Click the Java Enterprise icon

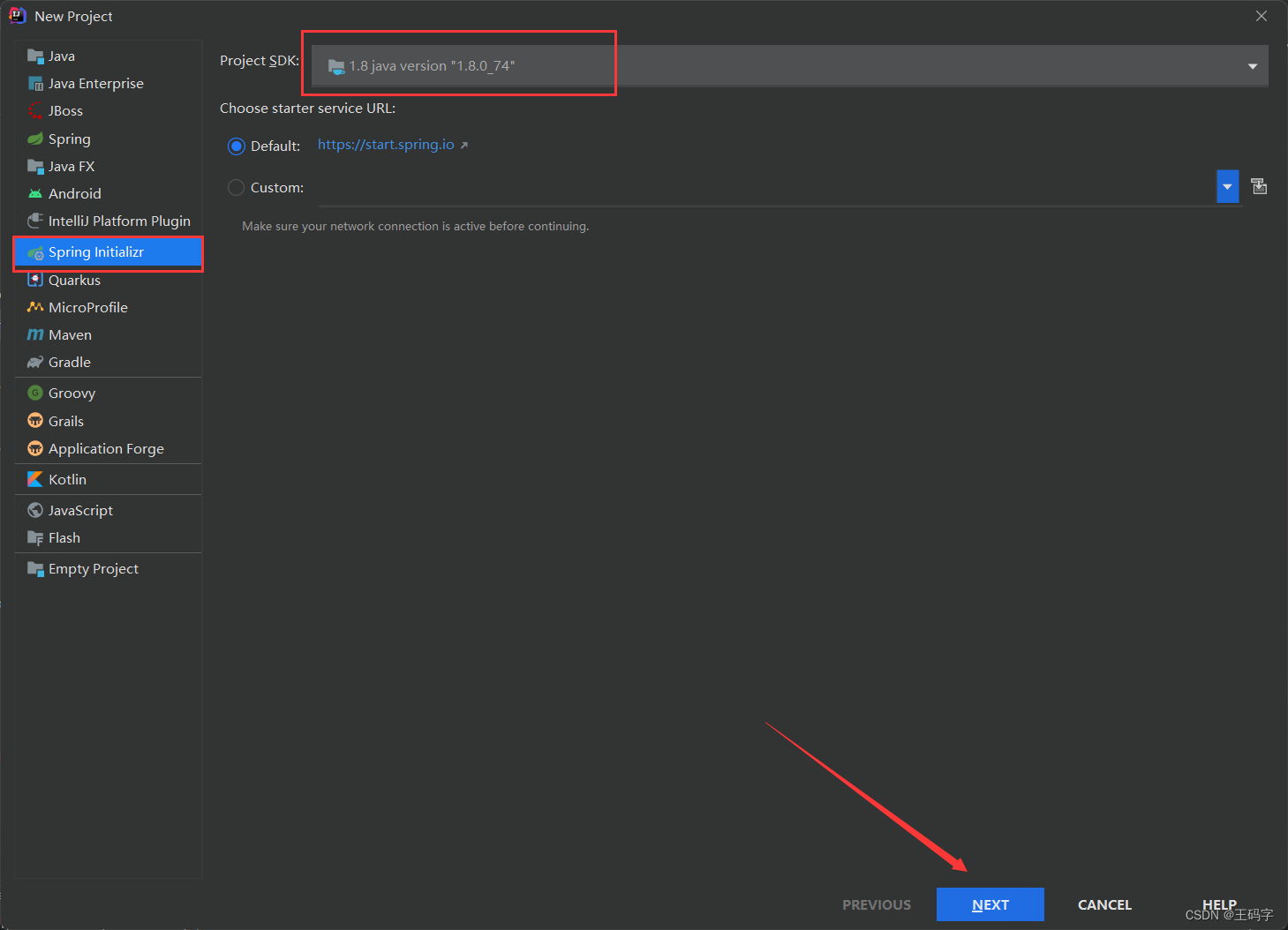[x=35, y=84]
